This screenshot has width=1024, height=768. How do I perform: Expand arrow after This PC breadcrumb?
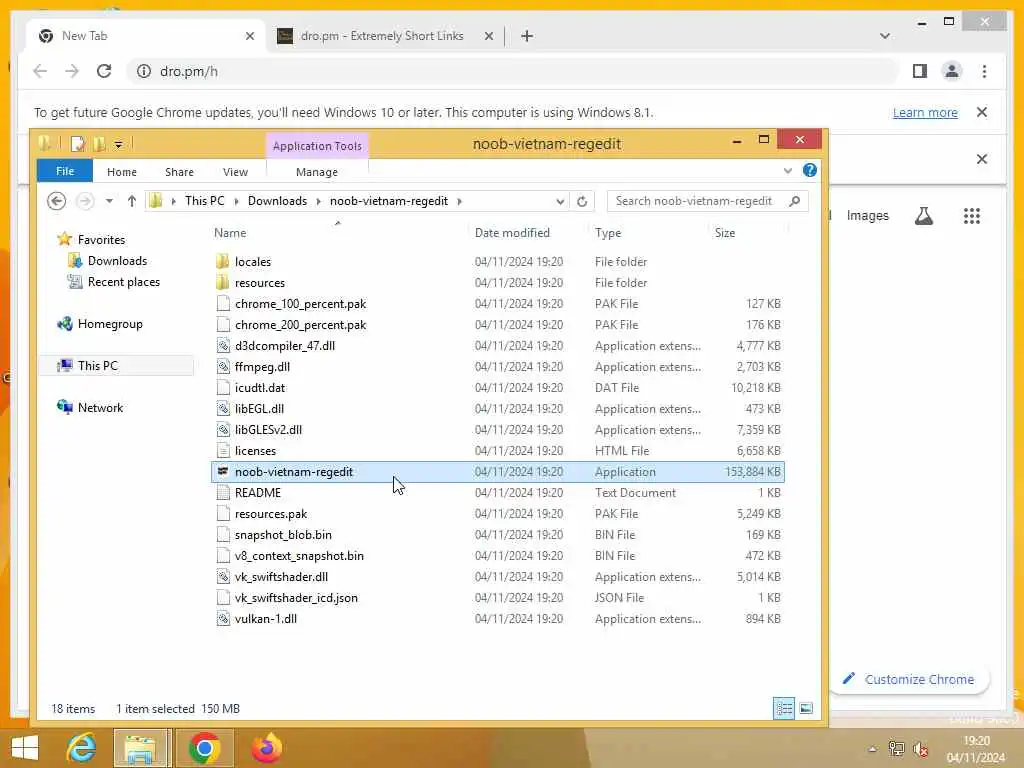[x=236, y=201]
